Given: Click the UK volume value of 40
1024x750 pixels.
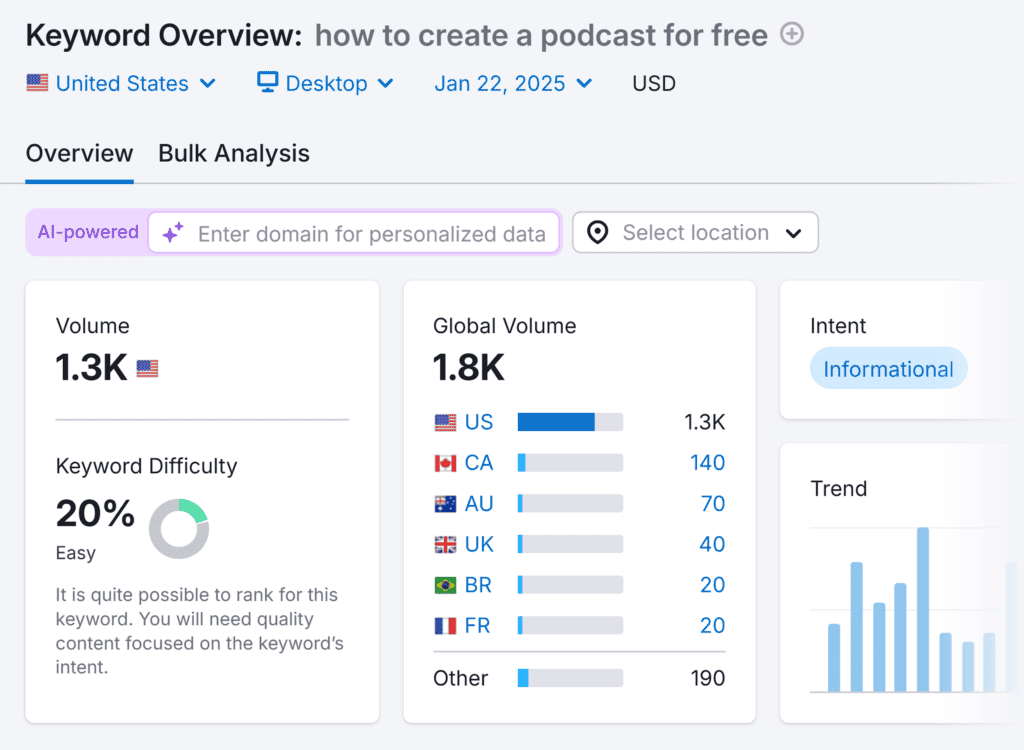Looking at the screenshot, I should [713, 544].
